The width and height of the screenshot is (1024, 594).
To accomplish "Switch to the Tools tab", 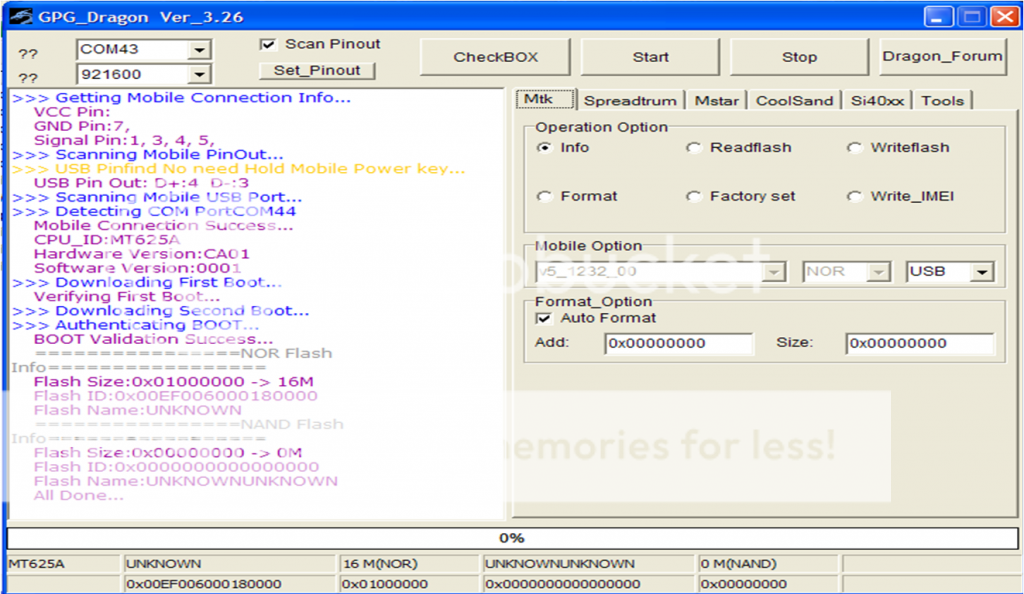I will [x=942, y=101].
